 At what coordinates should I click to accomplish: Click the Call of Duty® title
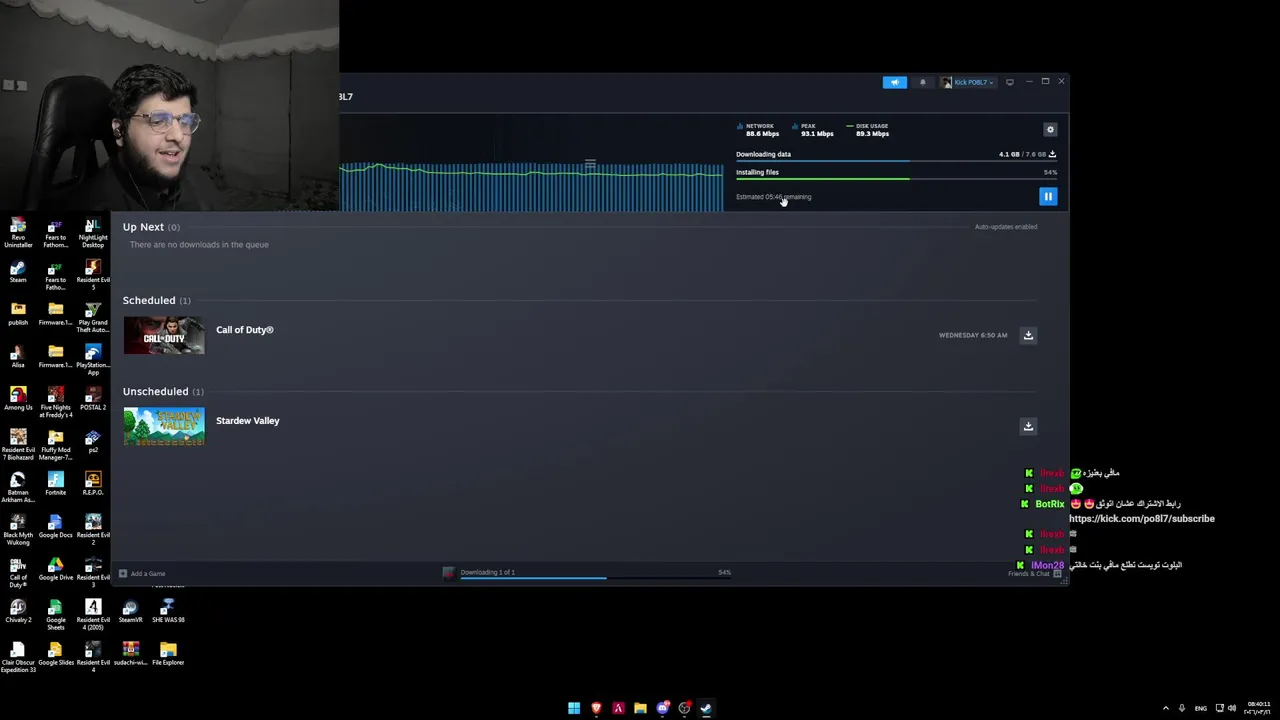coord(244,330)
